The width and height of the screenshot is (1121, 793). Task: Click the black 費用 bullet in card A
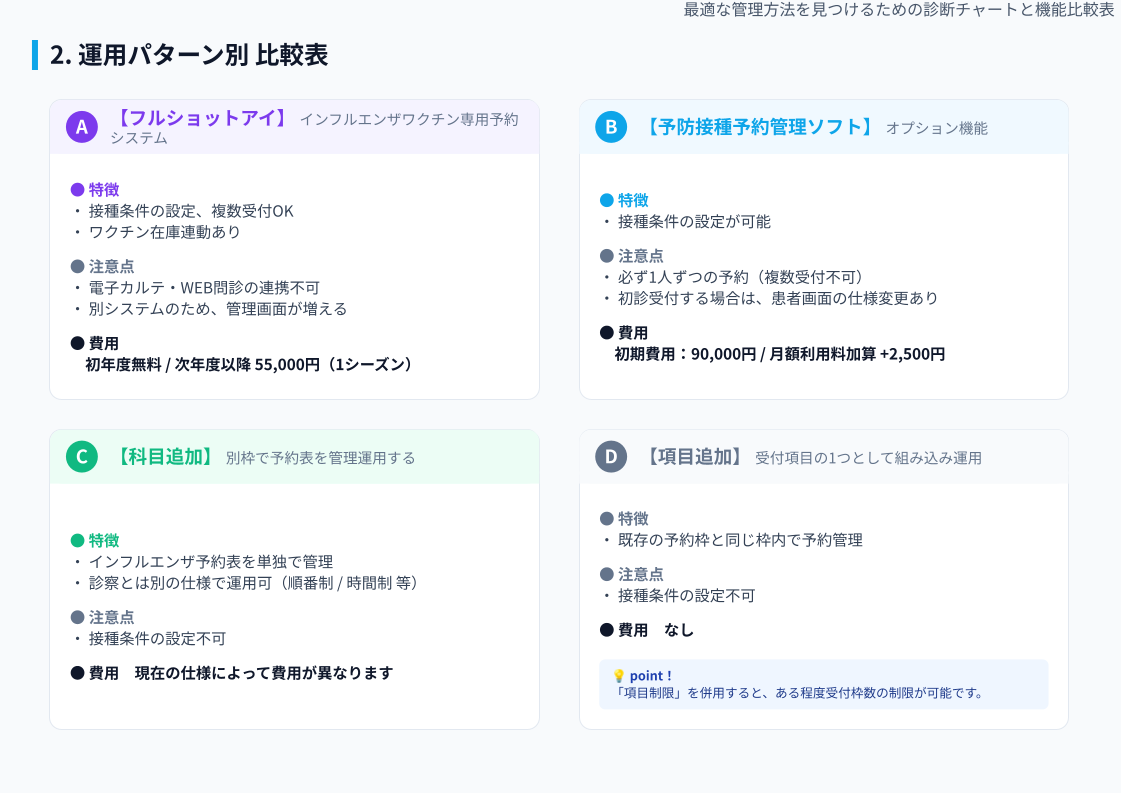tap(77, 343)
